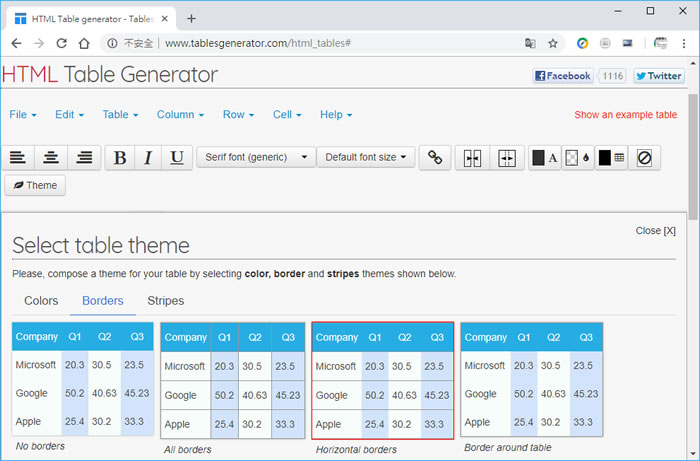Click the translate page icon
Image resolution: width=700 pixels, height=461 pixels.
click(x=530, y=43)
